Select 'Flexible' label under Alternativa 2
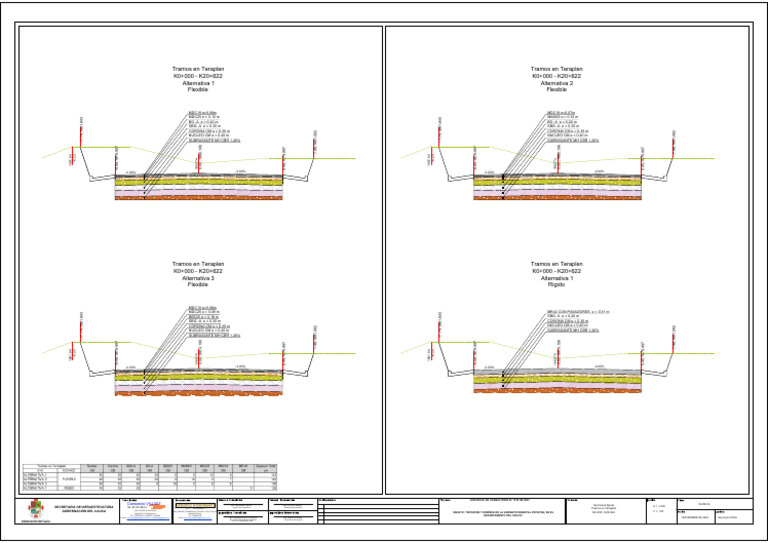The image size is (768, 543). (556, 90)
